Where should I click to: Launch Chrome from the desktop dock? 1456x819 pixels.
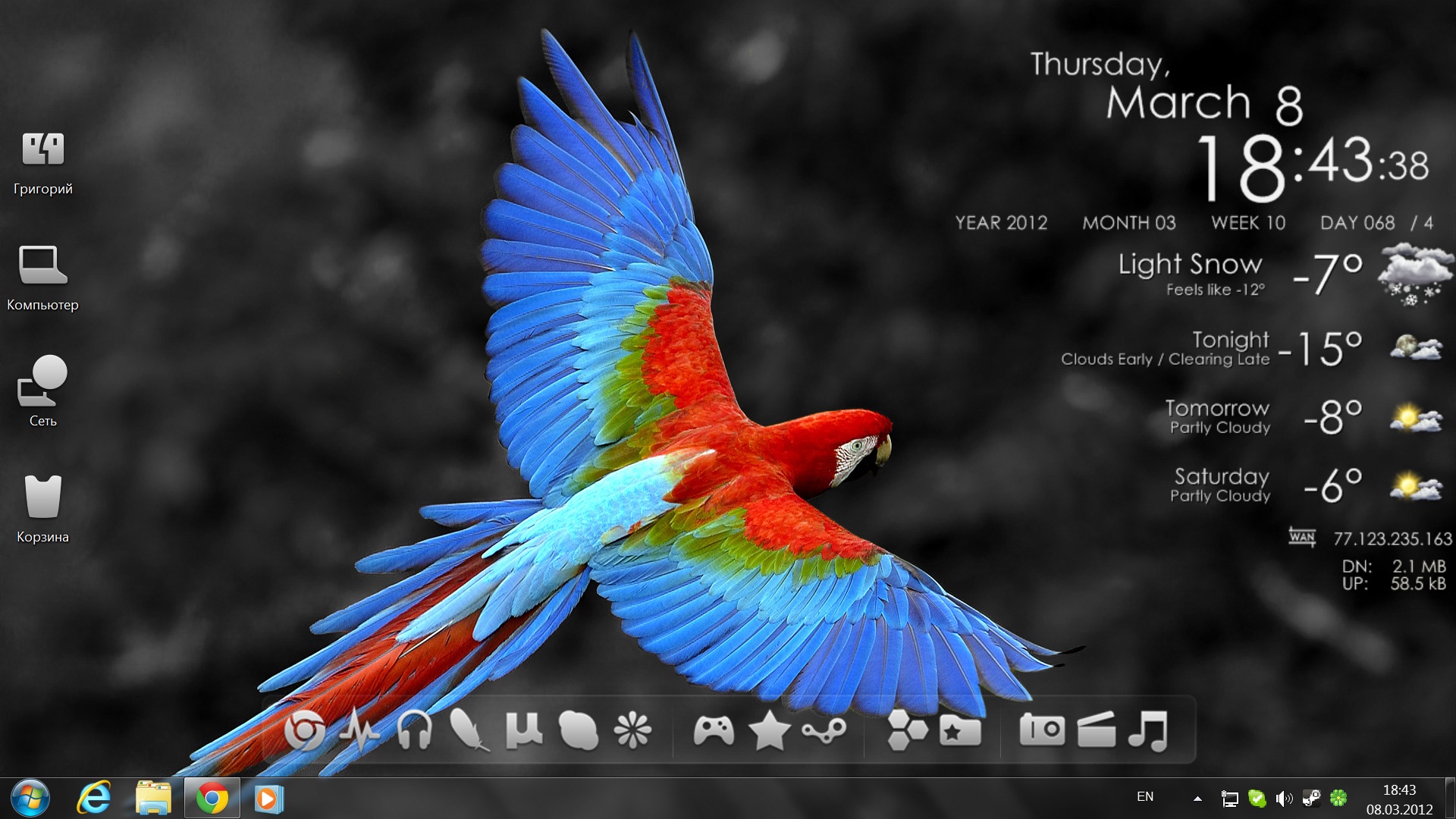point(305,732)
